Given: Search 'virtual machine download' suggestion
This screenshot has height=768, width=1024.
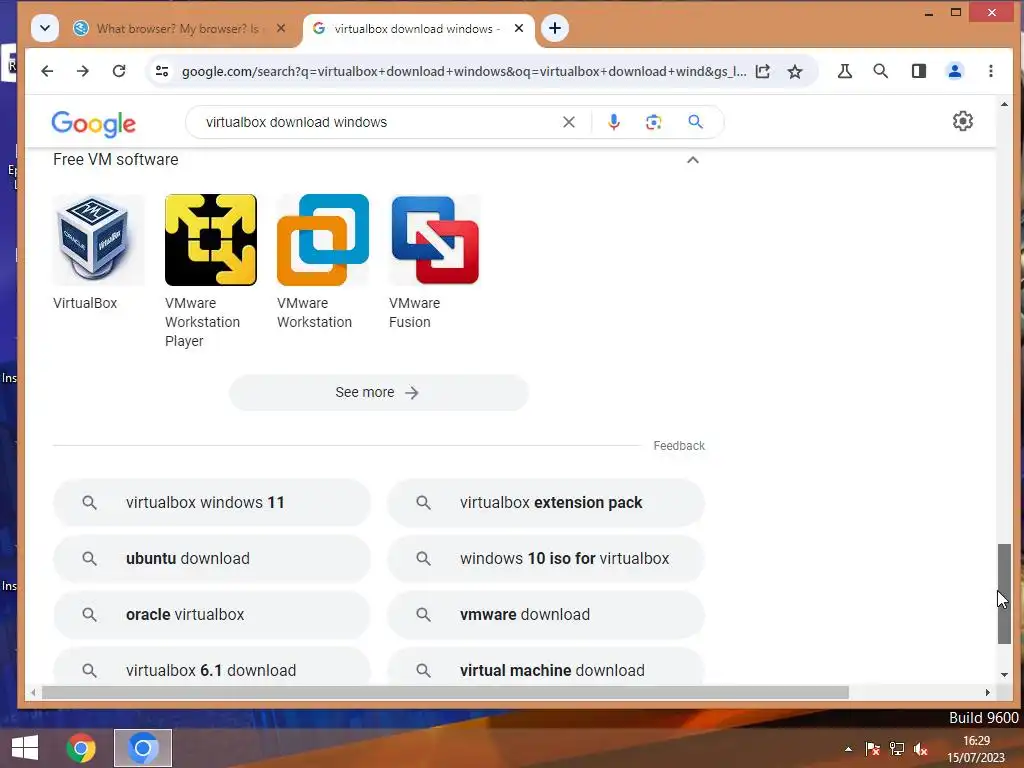Looking at the screenshot, I should pyautogui.click(x=546, y=667).
